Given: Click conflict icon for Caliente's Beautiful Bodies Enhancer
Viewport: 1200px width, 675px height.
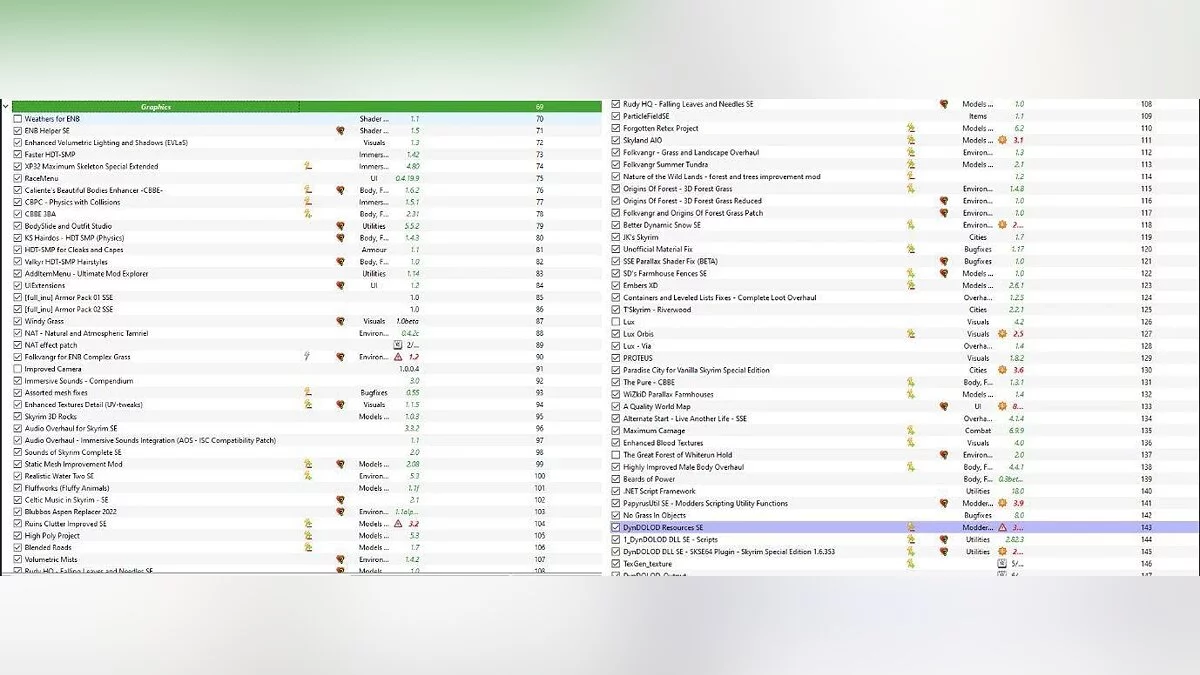Looking at the screenshot, I should [309, 190].
